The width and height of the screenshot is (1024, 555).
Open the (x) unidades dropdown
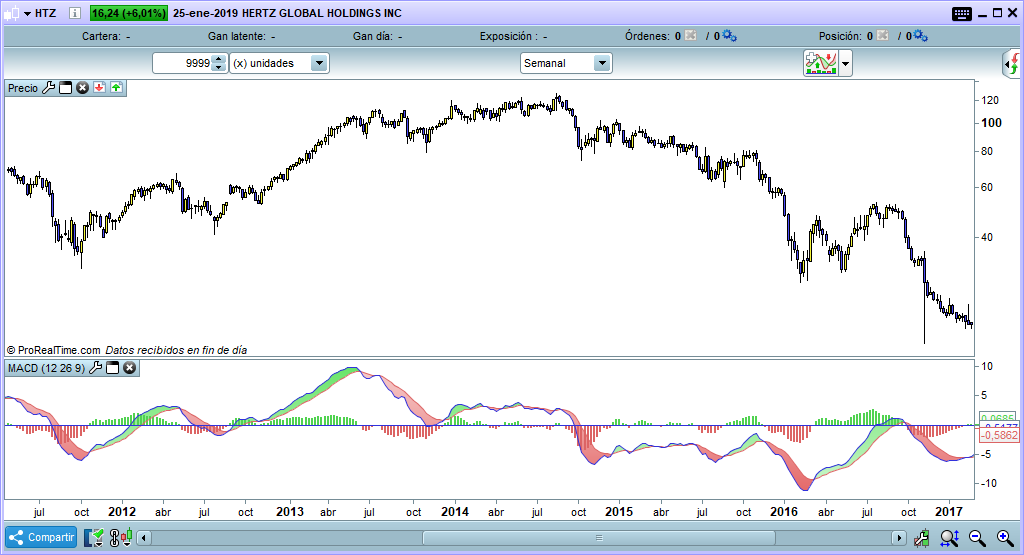[x=318, y=63]
